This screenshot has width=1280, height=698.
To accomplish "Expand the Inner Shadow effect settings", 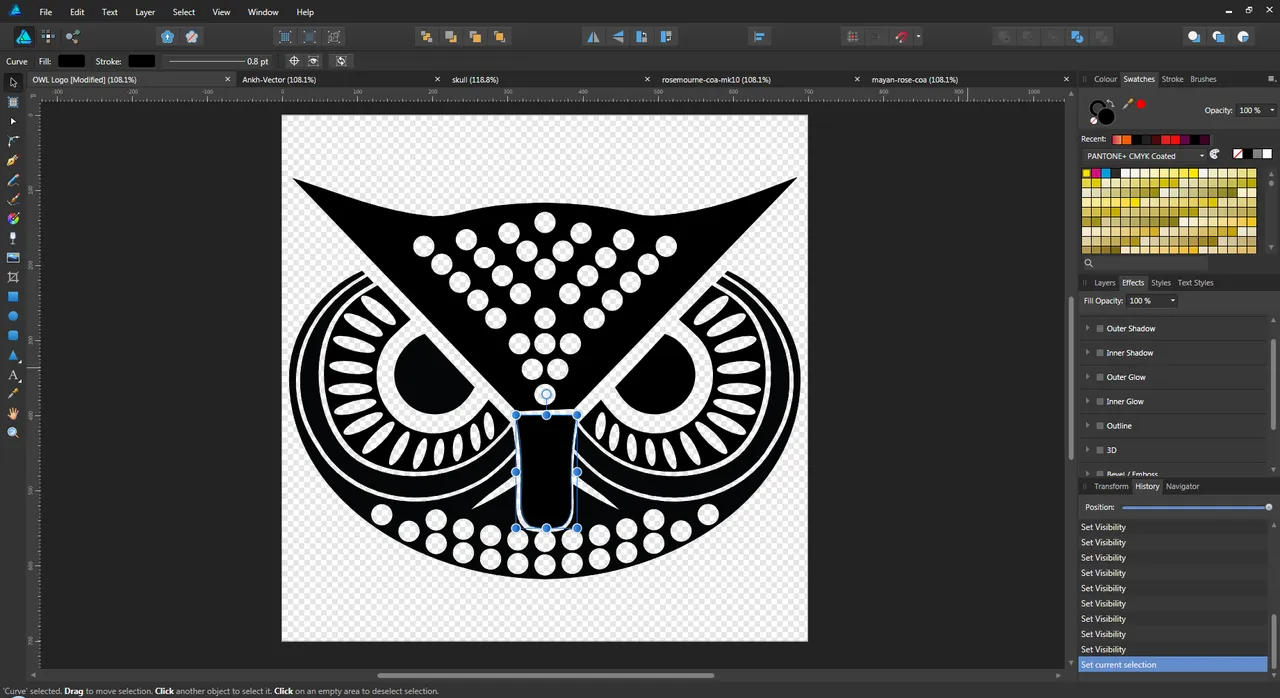I will (x=1087, y=353).
